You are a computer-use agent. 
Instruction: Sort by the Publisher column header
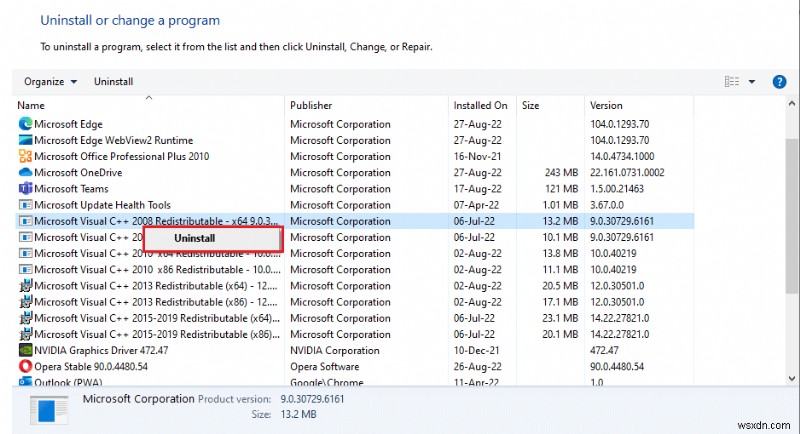click(311, 106)
